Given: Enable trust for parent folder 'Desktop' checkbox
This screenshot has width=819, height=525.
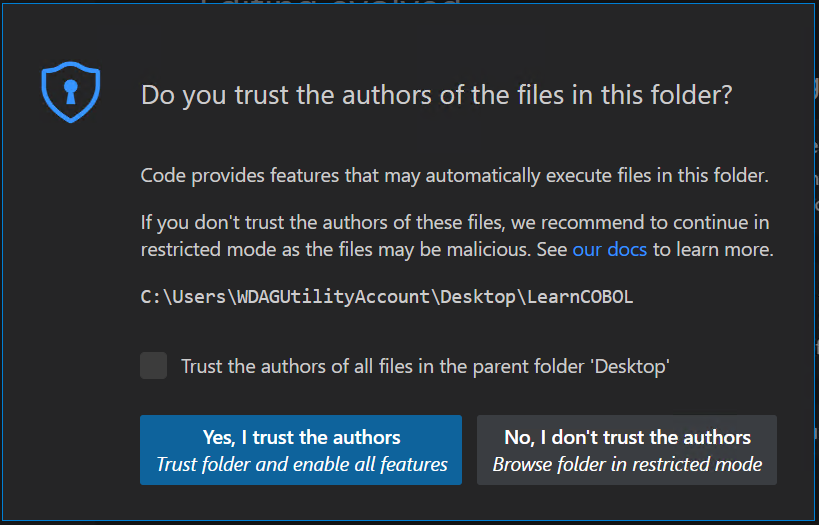Looking at the screenshot, I should click(154, 366).
